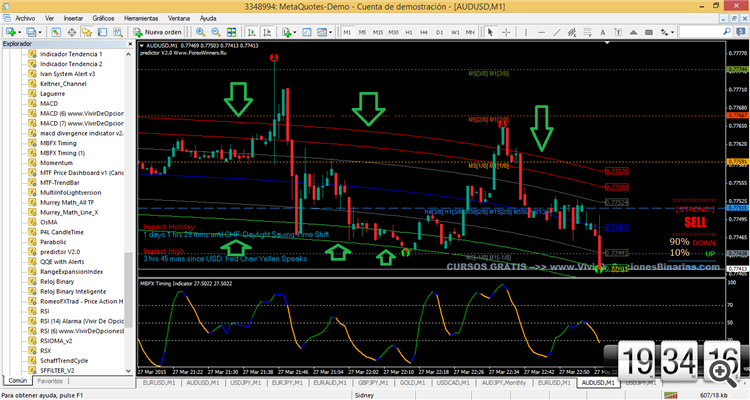The width and height of the screenshot is (750, 400).
Task: Zoom out on the chart
Action: pos(216,32)
